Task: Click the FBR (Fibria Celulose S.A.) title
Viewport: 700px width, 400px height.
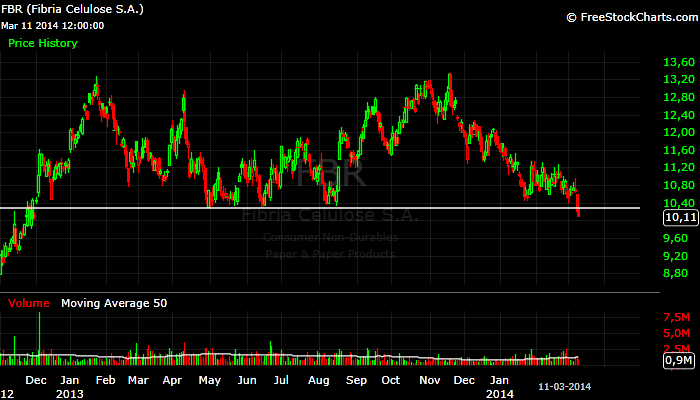Action: point(72,9)
